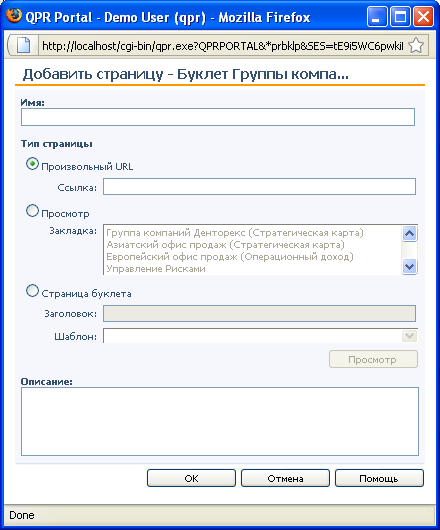Click in the Описание text area
Image resolution: width=440 pixels, height=530 pixels.
tap(220, 421)
